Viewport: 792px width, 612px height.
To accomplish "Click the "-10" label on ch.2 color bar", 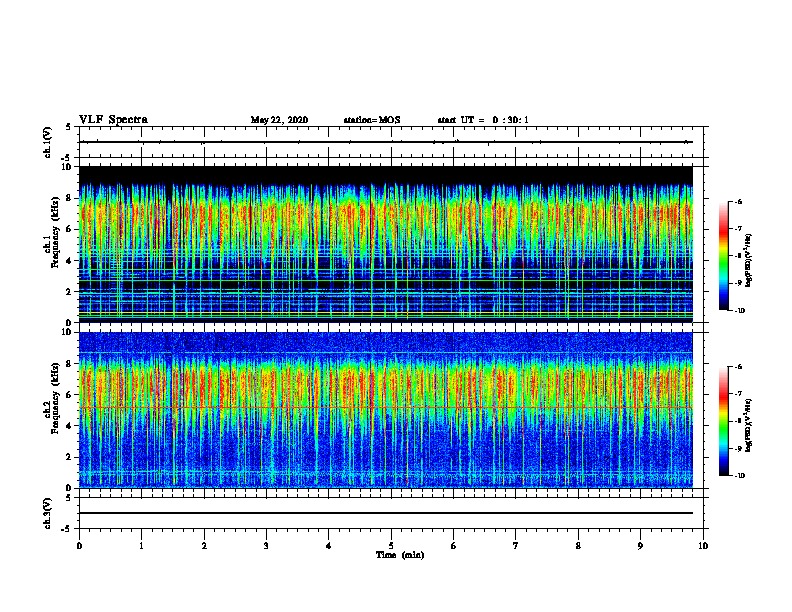I will [x=740, y=476].
